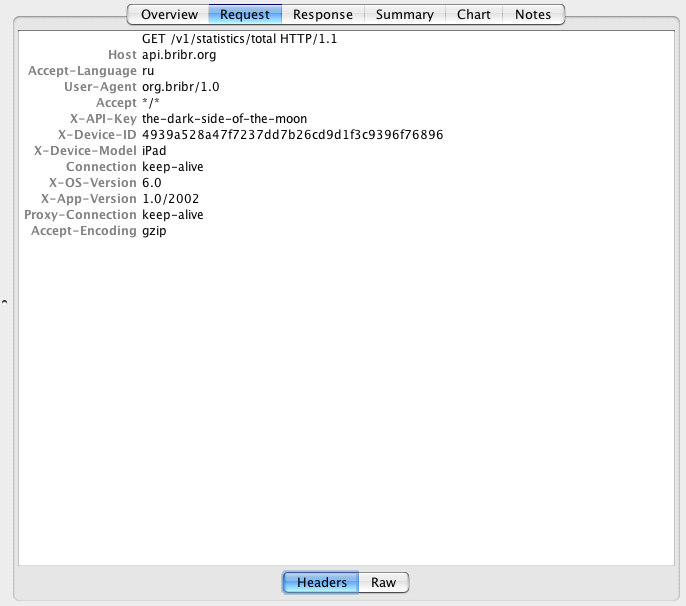
Task: Show the Chart tab
Action: 474,14
